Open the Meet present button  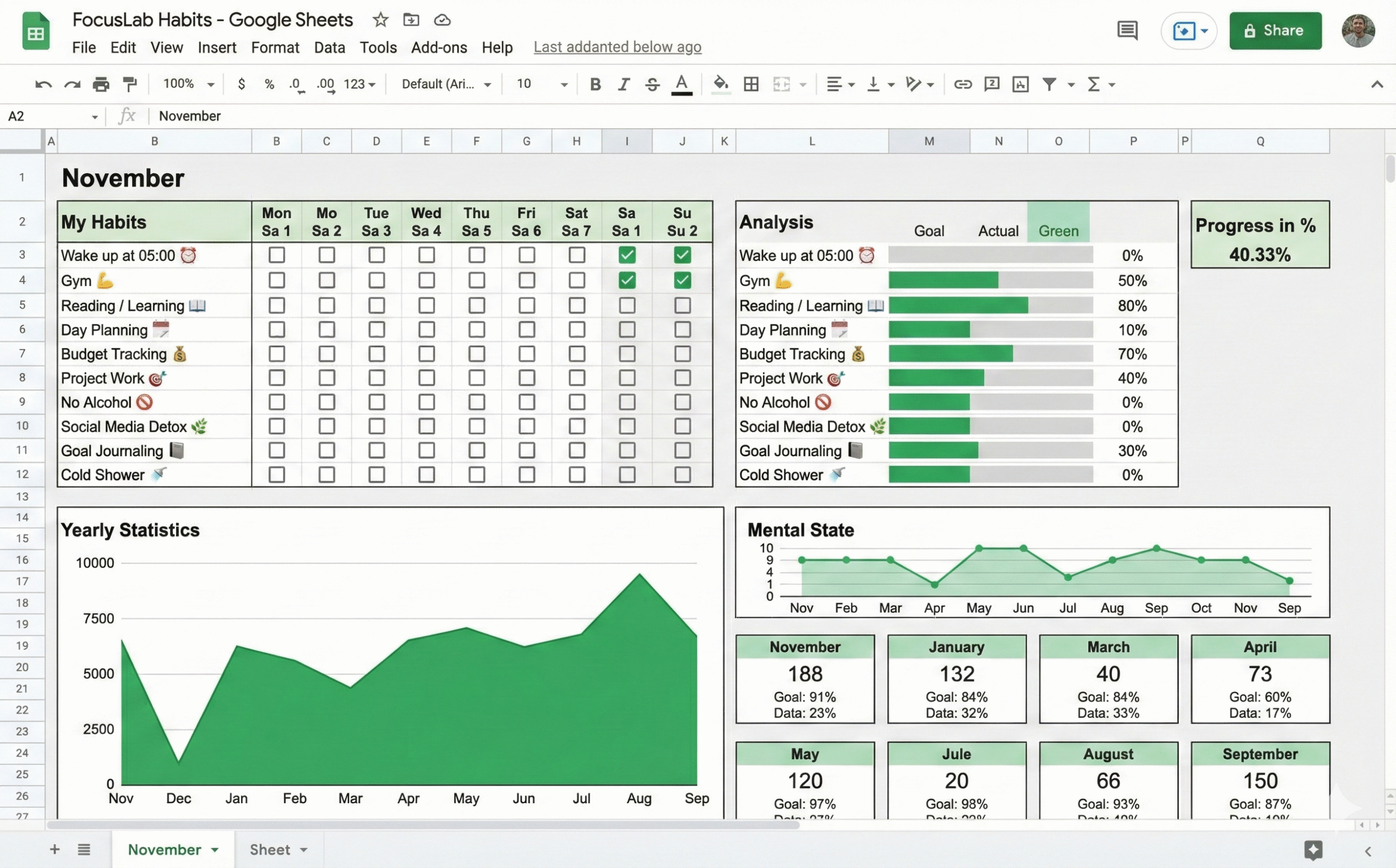(1189, 31)
